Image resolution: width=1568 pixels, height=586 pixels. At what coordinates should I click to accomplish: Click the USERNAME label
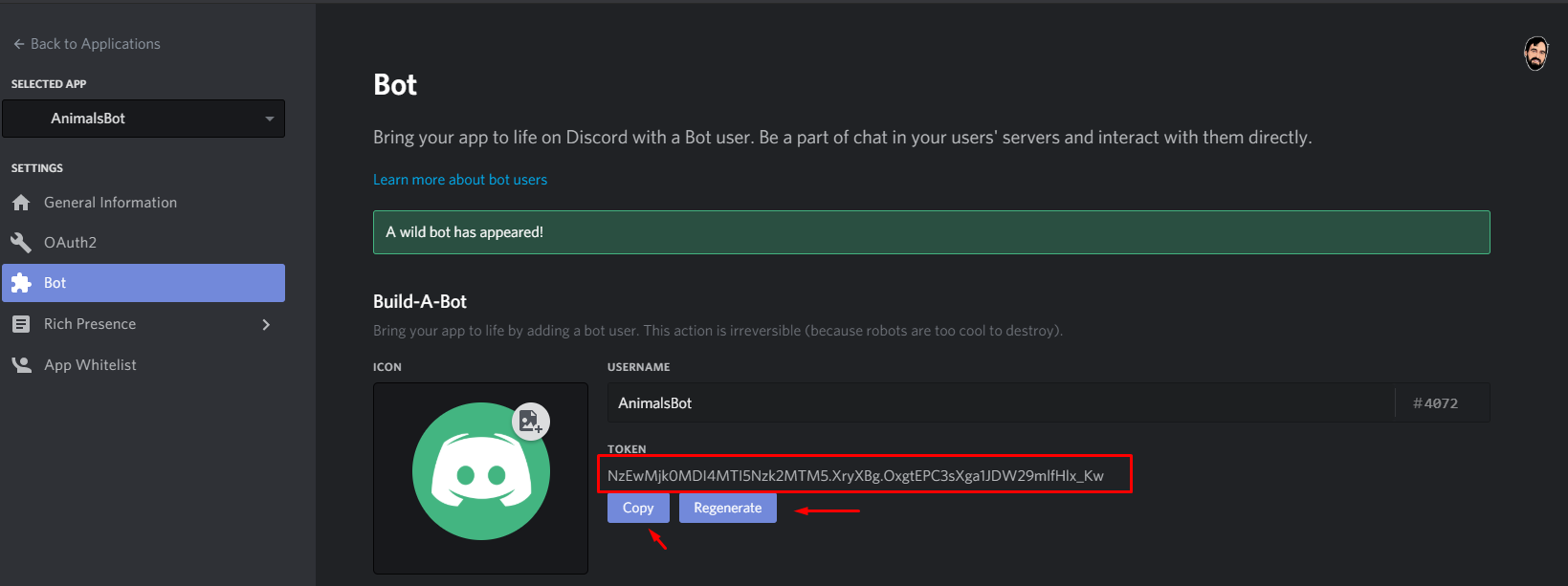click(638, 367)
